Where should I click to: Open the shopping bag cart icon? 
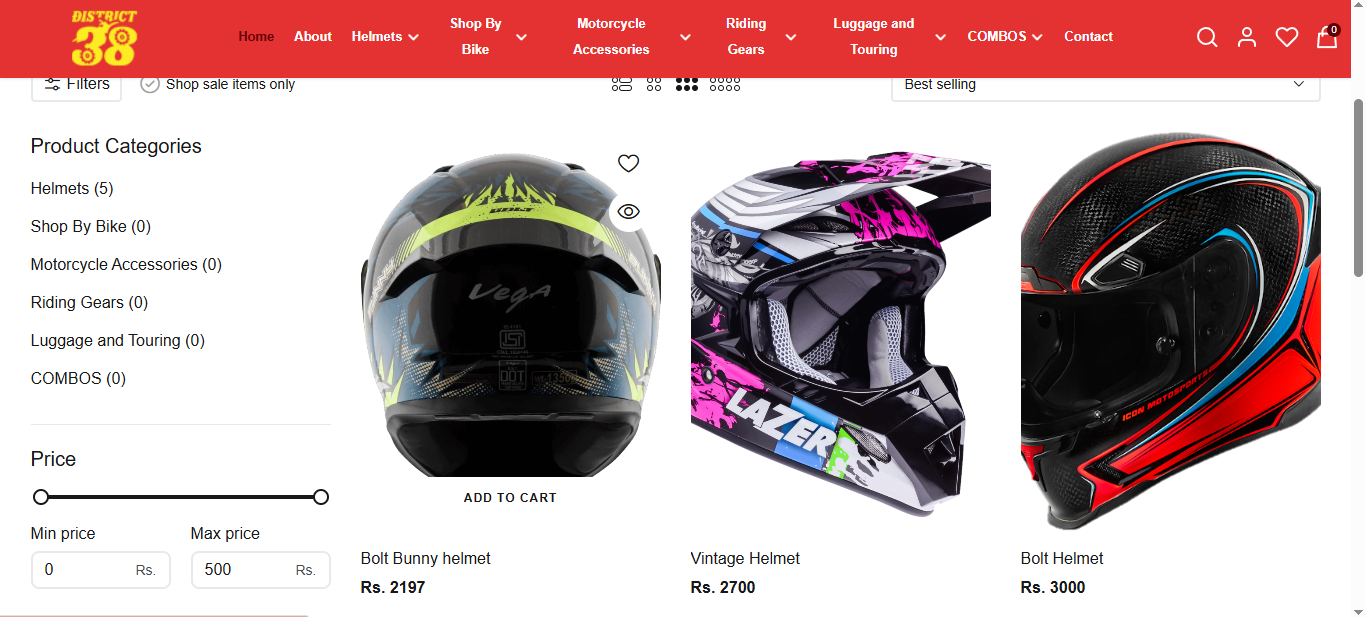click(1327, 36)
